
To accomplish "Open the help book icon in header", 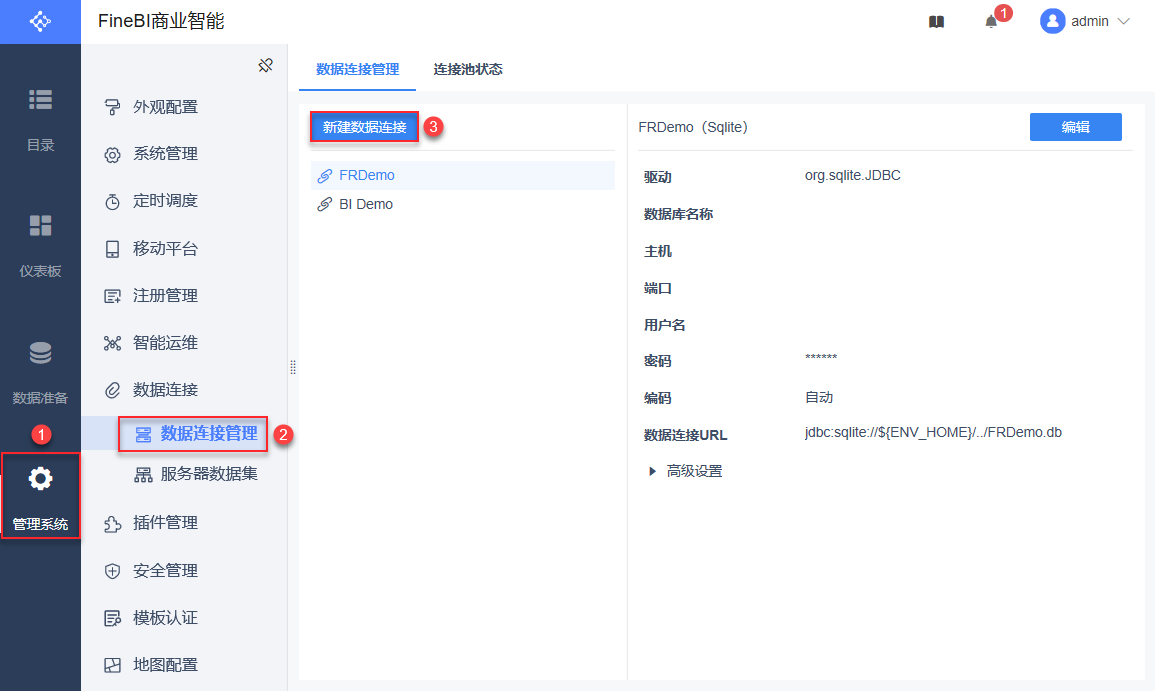I will click(x=936, y=22).
